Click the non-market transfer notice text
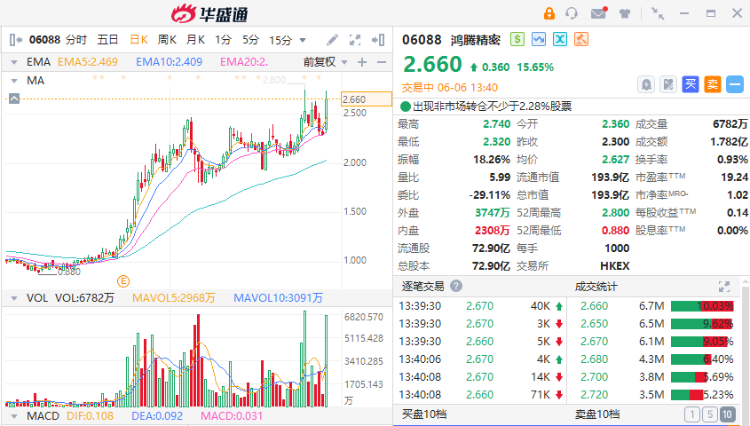Viewport: 750px width, 426px height. pos(492,106)
